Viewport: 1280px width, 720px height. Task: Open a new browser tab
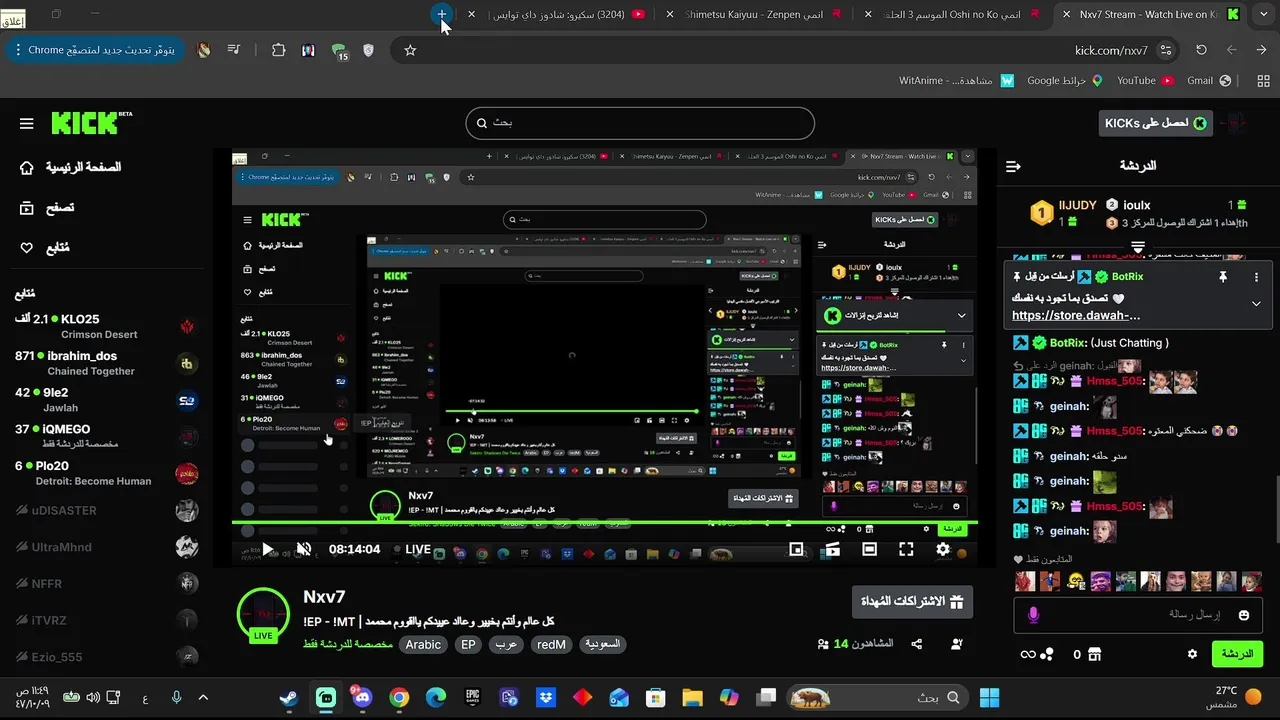441,14
